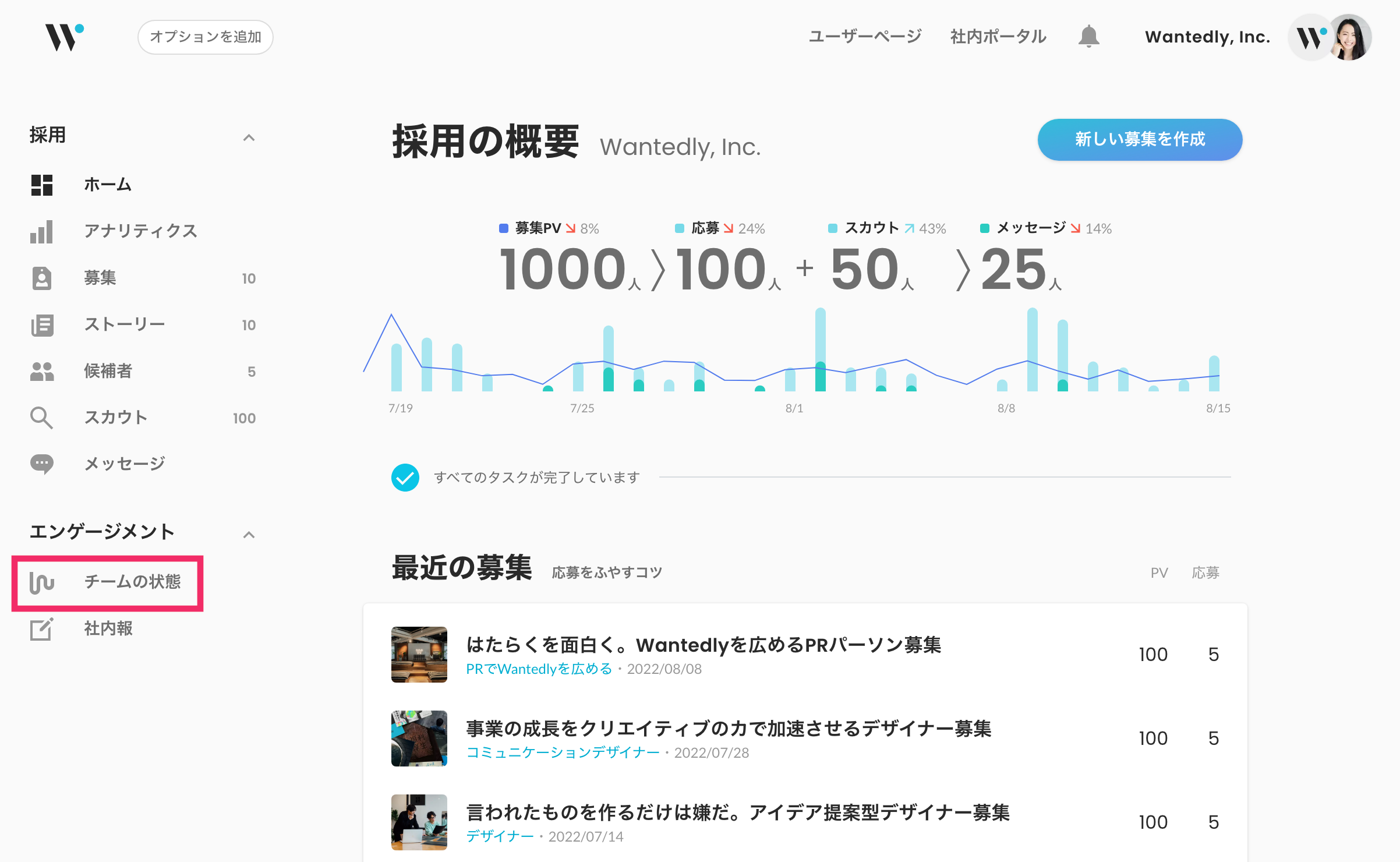Open アナリティクス menu item
1400x862 pixels.
[x=140, y=231]
